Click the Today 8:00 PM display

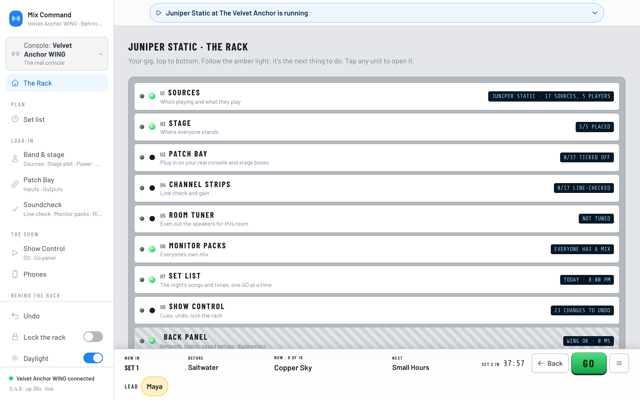pos(587,280)
